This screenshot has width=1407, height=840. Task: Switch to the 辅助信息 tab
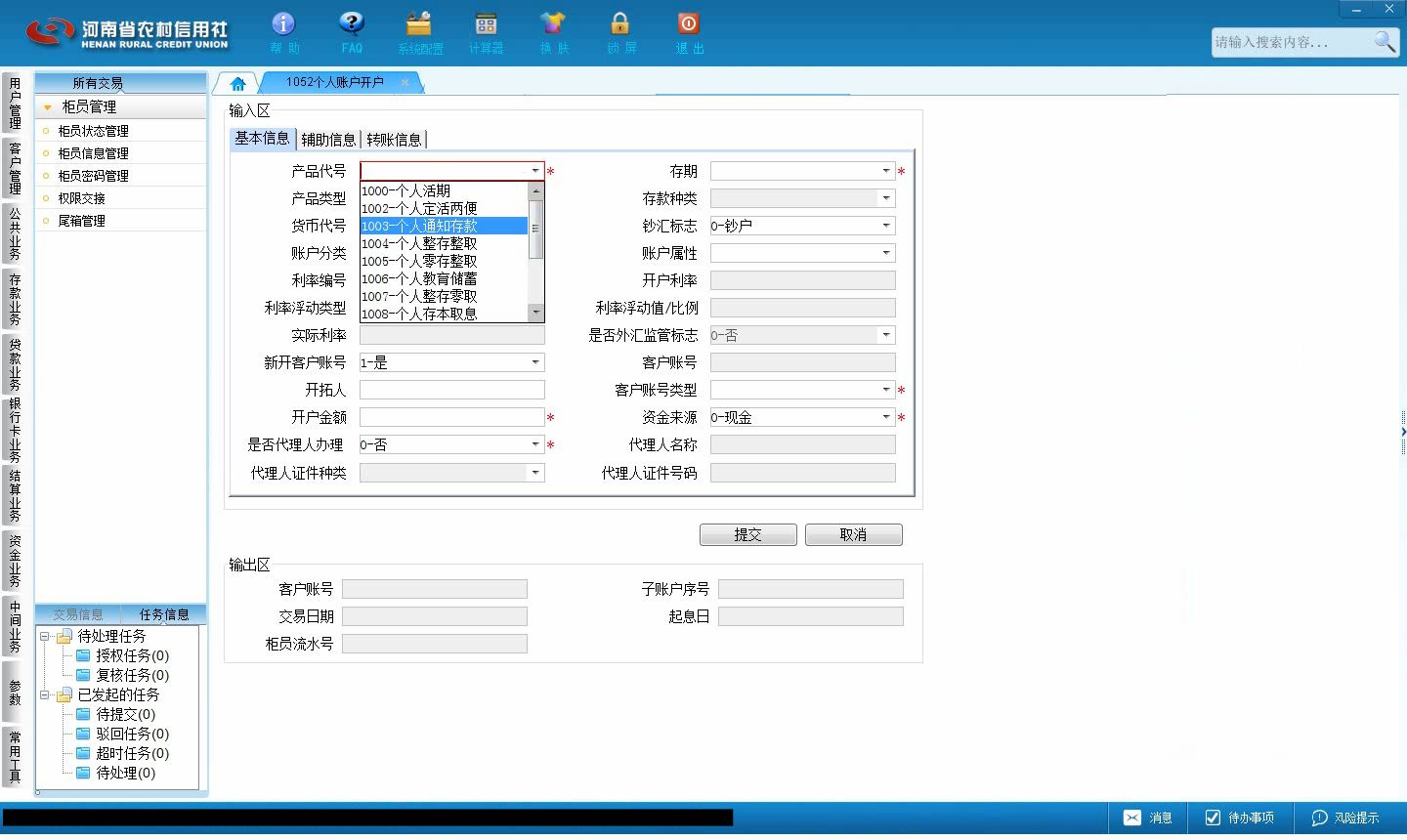[x=328, y=140]
